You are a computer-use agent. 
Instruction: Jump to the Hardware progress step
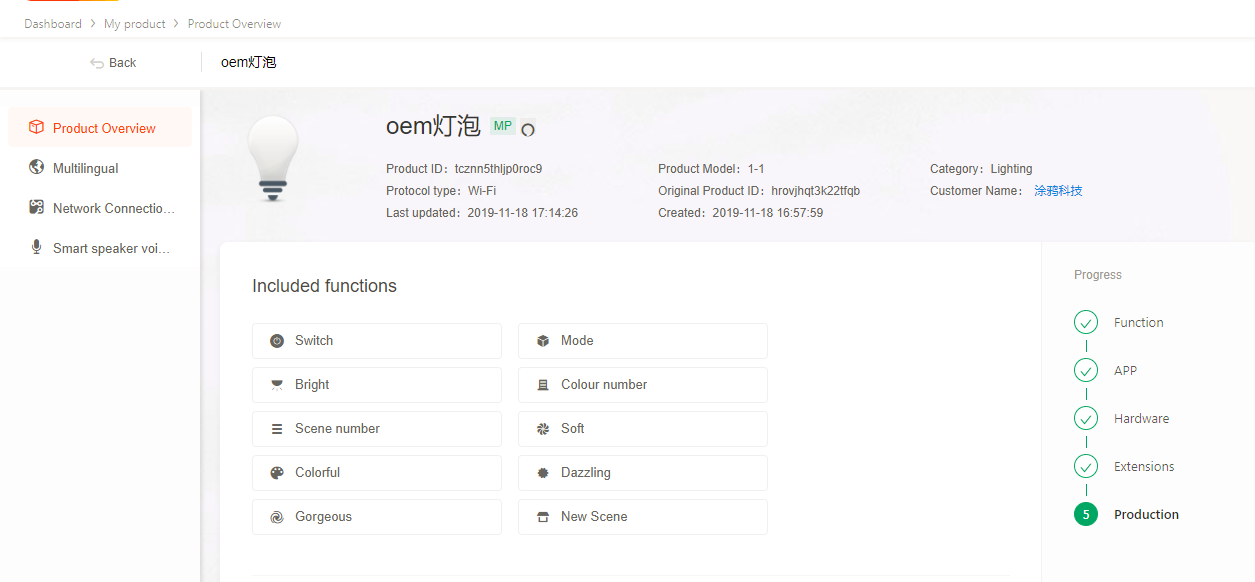pyautogui.click(x=1140, y=419)
